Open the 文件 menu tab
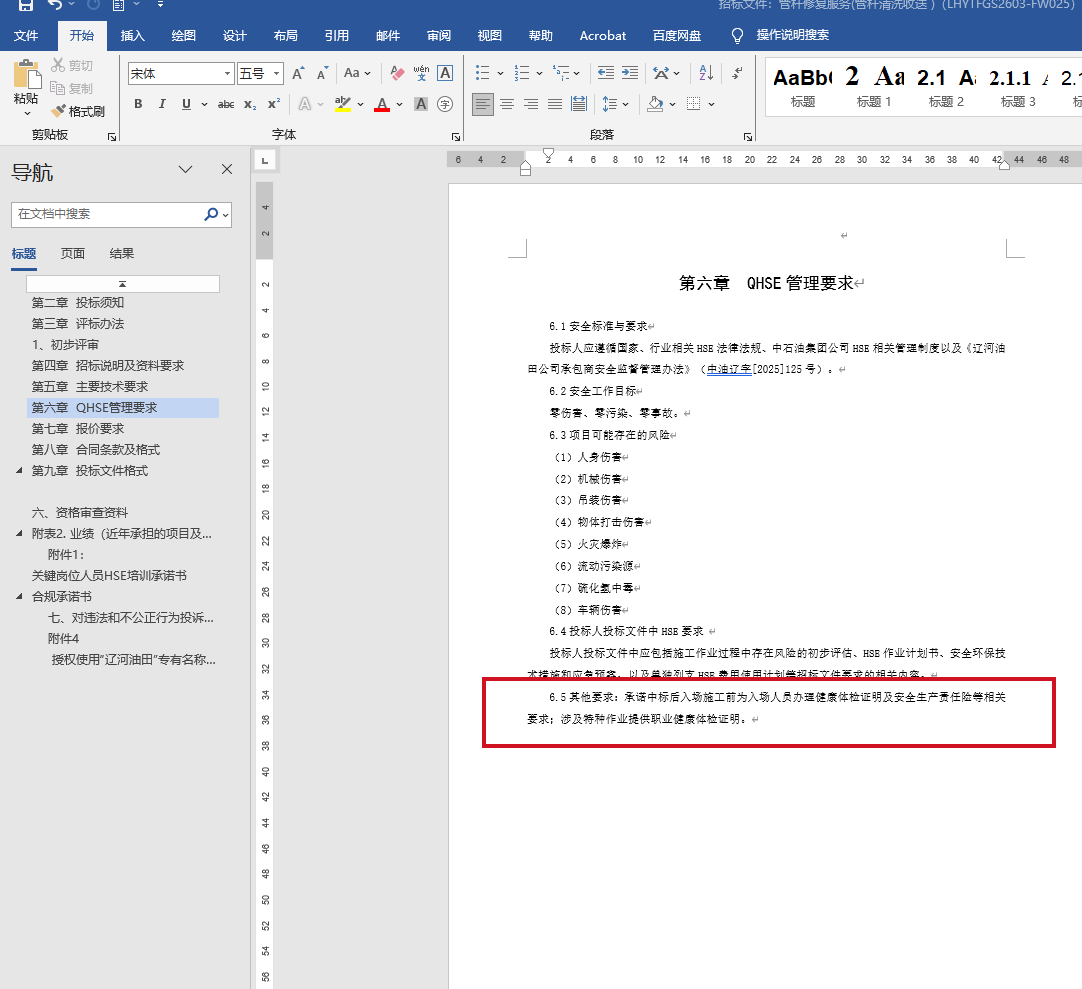This screenshot has width=1082, height=989. coord(26,36)
